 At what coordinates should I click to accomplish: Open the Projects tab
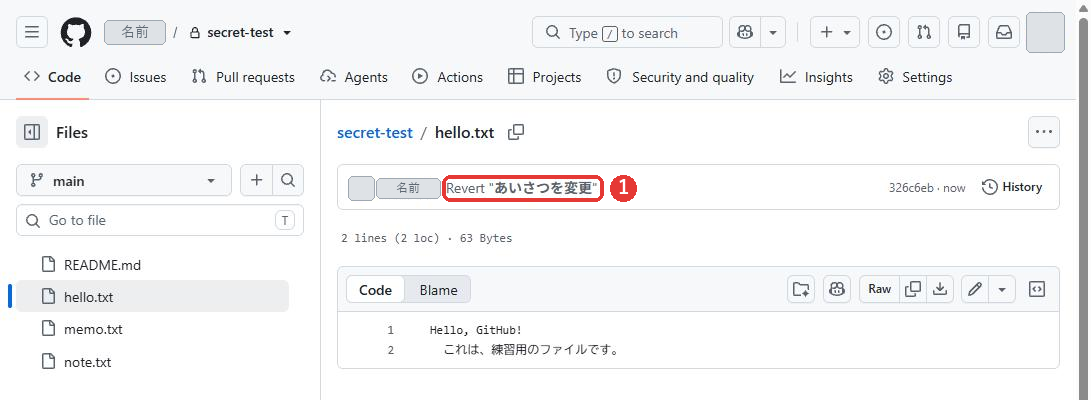pyautogui.click(x=545, y=77)
